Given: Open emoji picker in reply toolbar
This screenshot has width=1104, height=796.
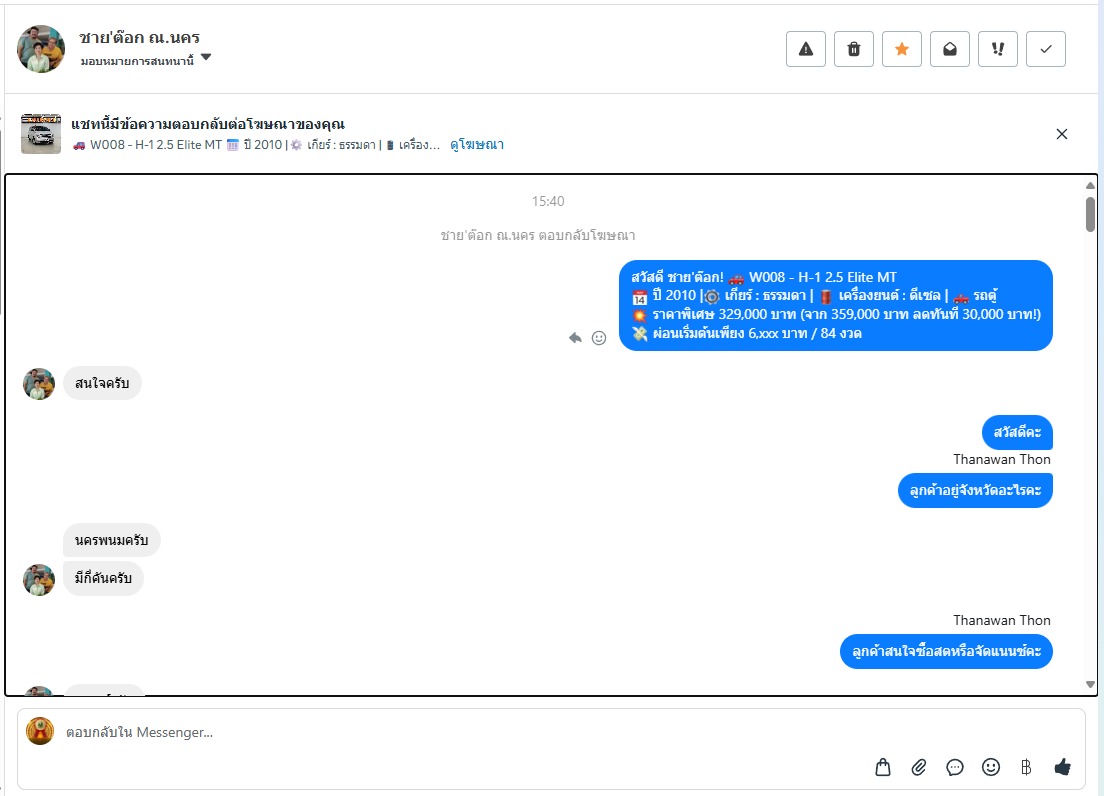Looking at the screenshot, I should (x=991, y=767).
